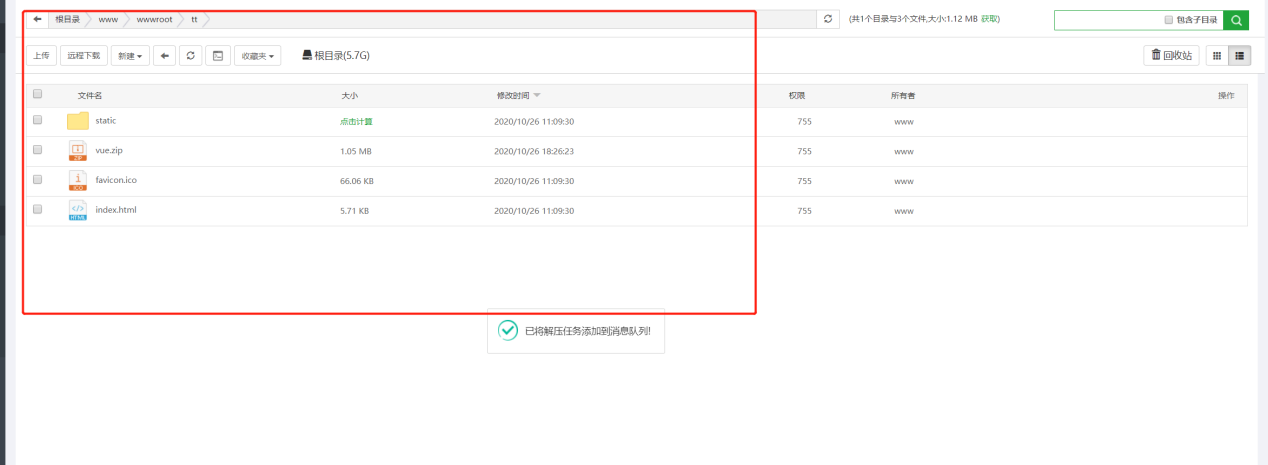Switch to list view layout
Screen dimensions: 1268x465
(x=1240, y=56)
